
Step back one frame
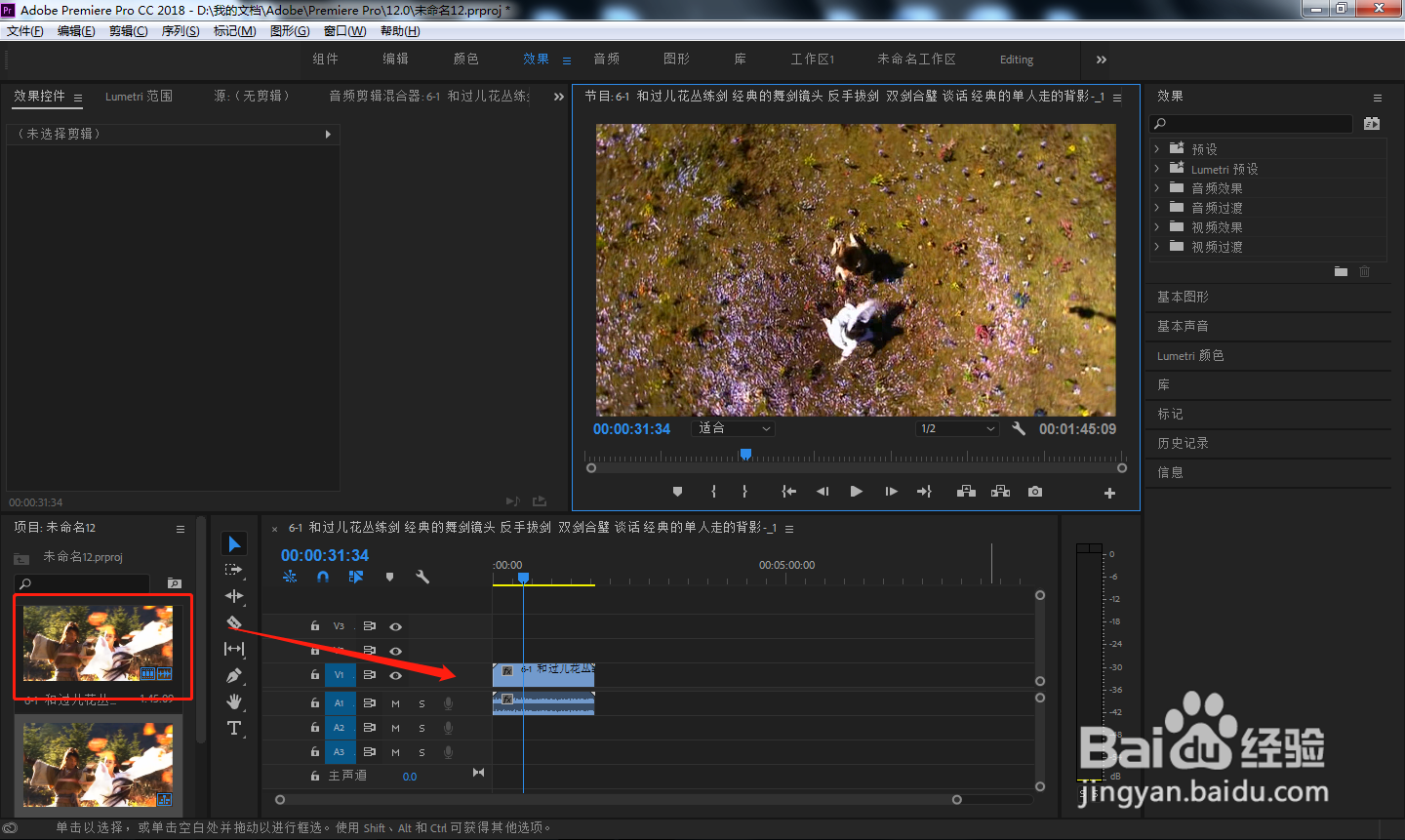823,492
